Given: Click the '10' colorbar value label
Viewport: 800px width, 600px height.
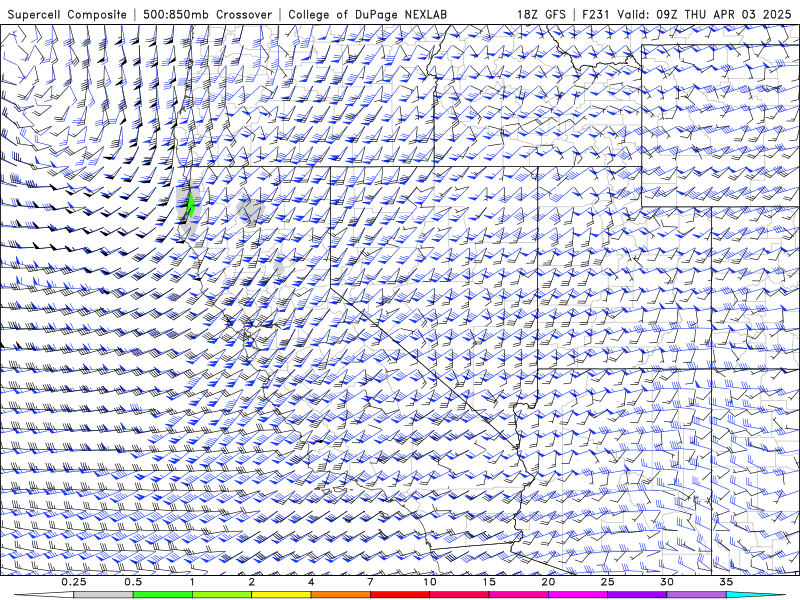Looking at the screenshot, I should coord(430,582).
